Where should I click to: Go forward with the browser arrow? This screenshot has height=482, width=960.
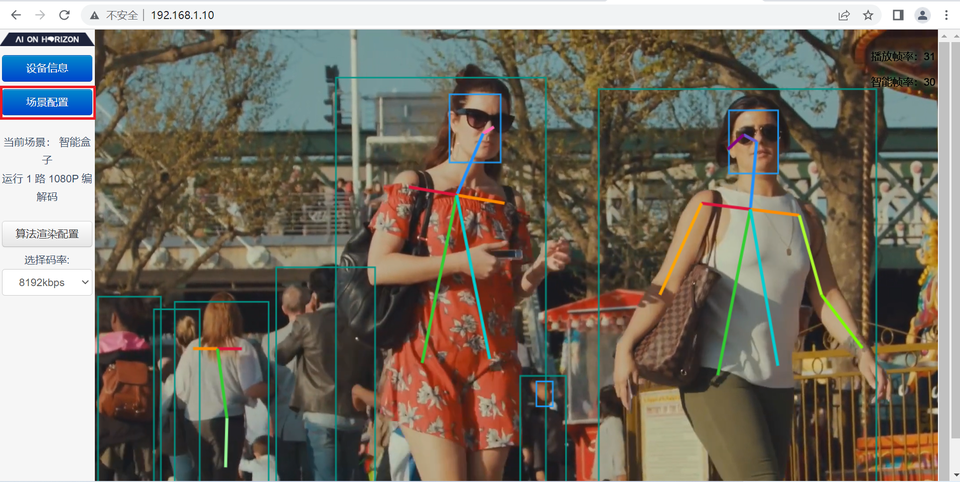coord(40,15)
